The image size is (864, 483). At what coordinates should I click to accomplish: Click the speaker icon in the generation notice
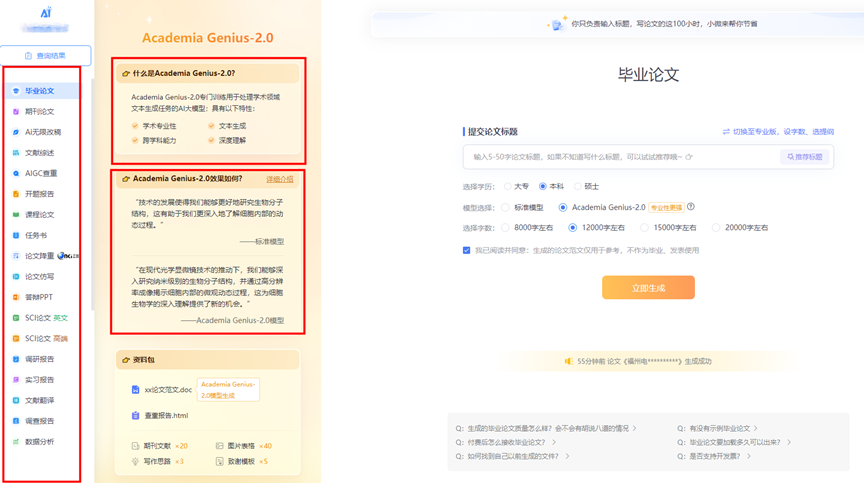click(569, 361)
